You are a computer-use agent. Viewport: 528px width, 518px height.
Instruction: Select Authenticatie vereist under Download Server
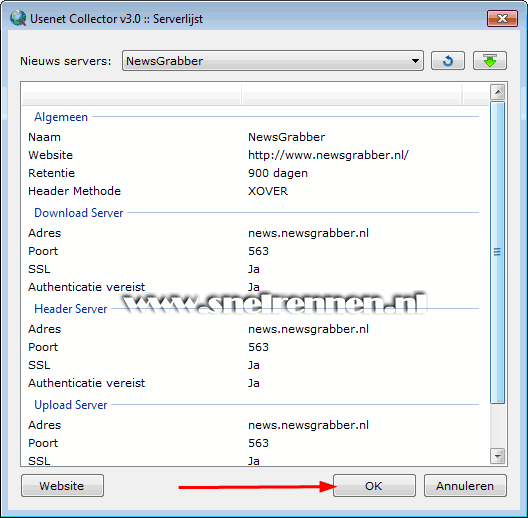87,287
